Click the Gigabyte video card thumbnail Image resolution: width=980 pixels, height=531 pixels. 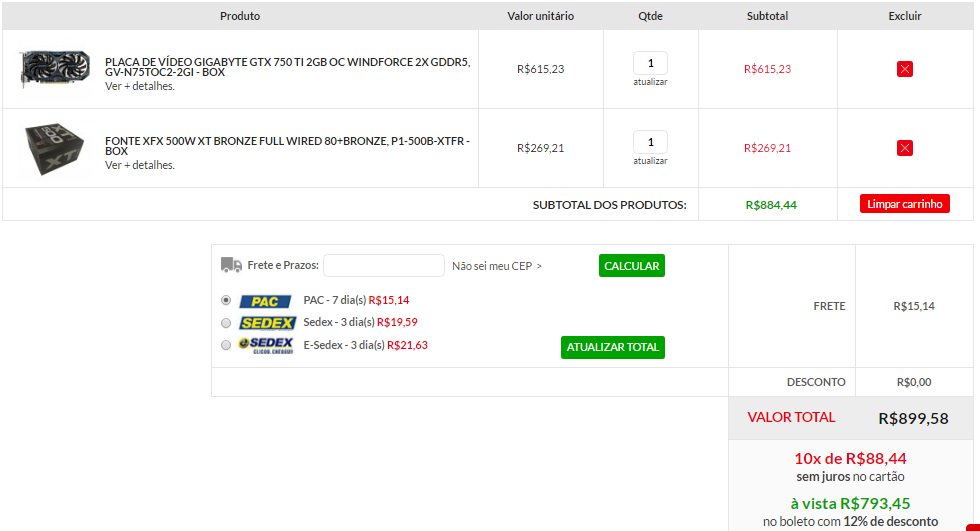pyautogui.click(x=55, y=69)
